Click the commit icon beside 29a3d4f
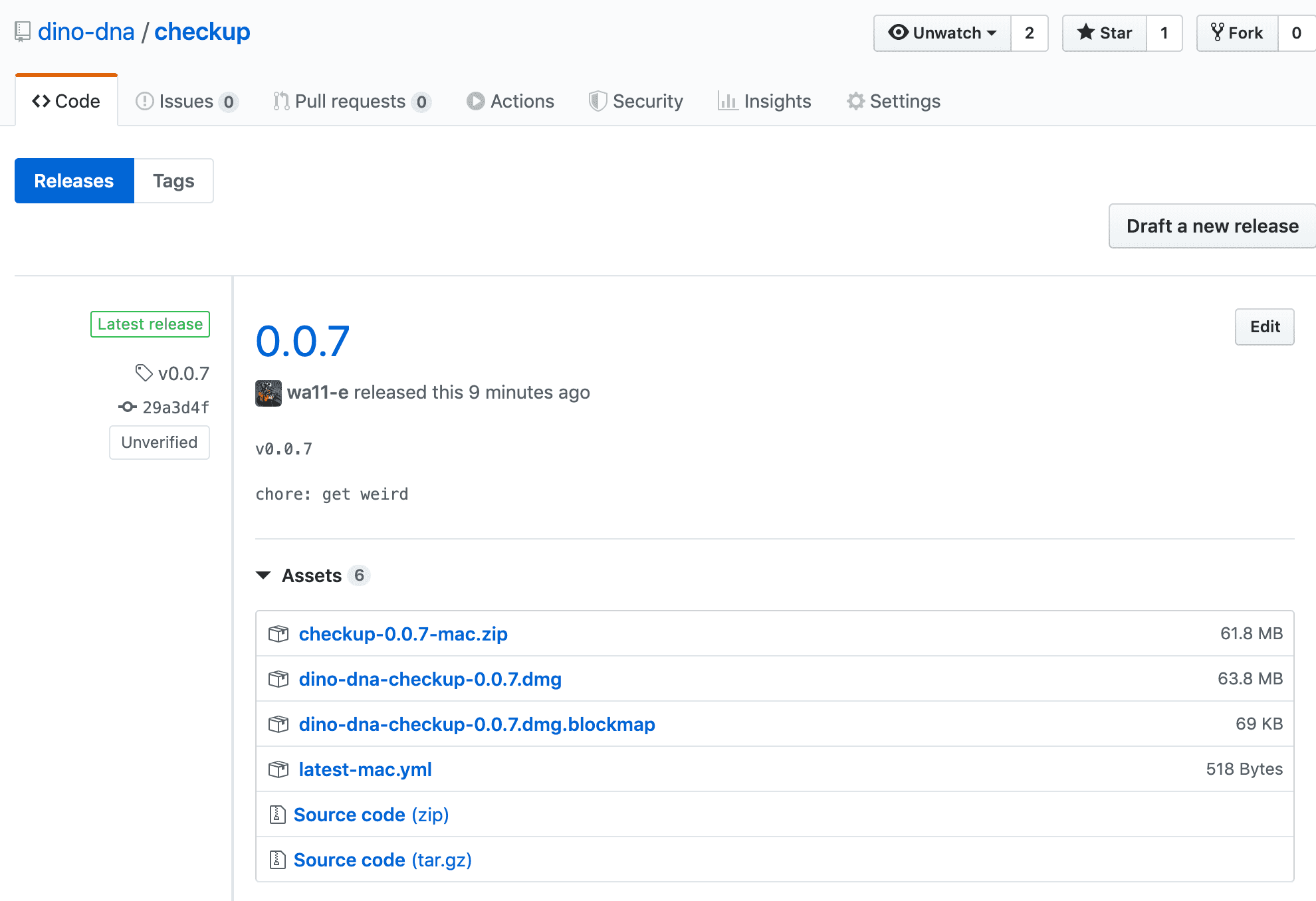This screenshot has width=1316, height=901. (127, 407)
